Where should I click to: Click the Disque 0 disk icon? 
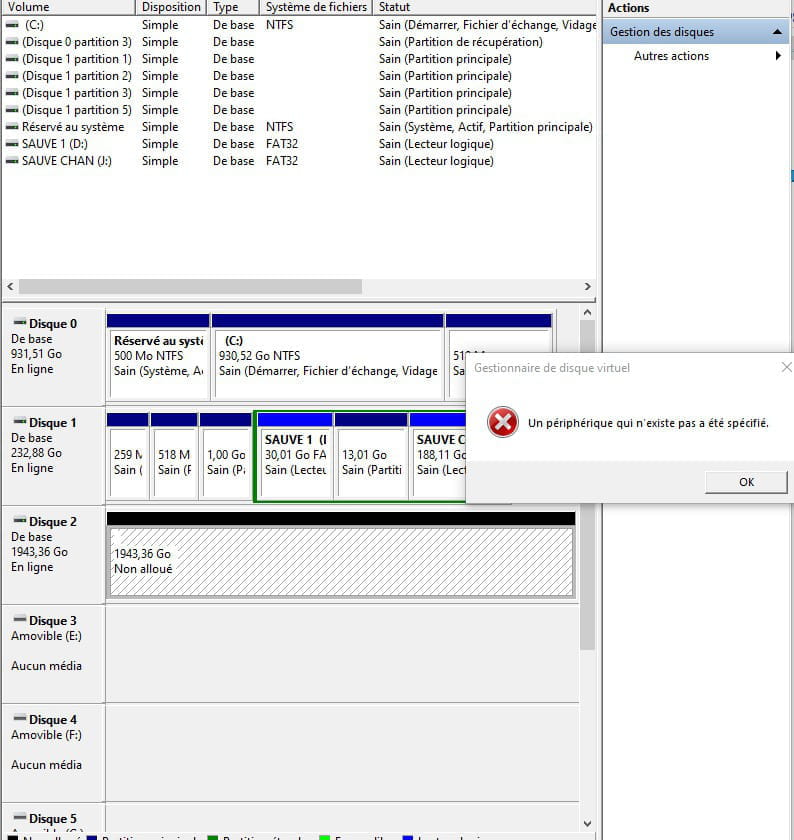[19, 324]
